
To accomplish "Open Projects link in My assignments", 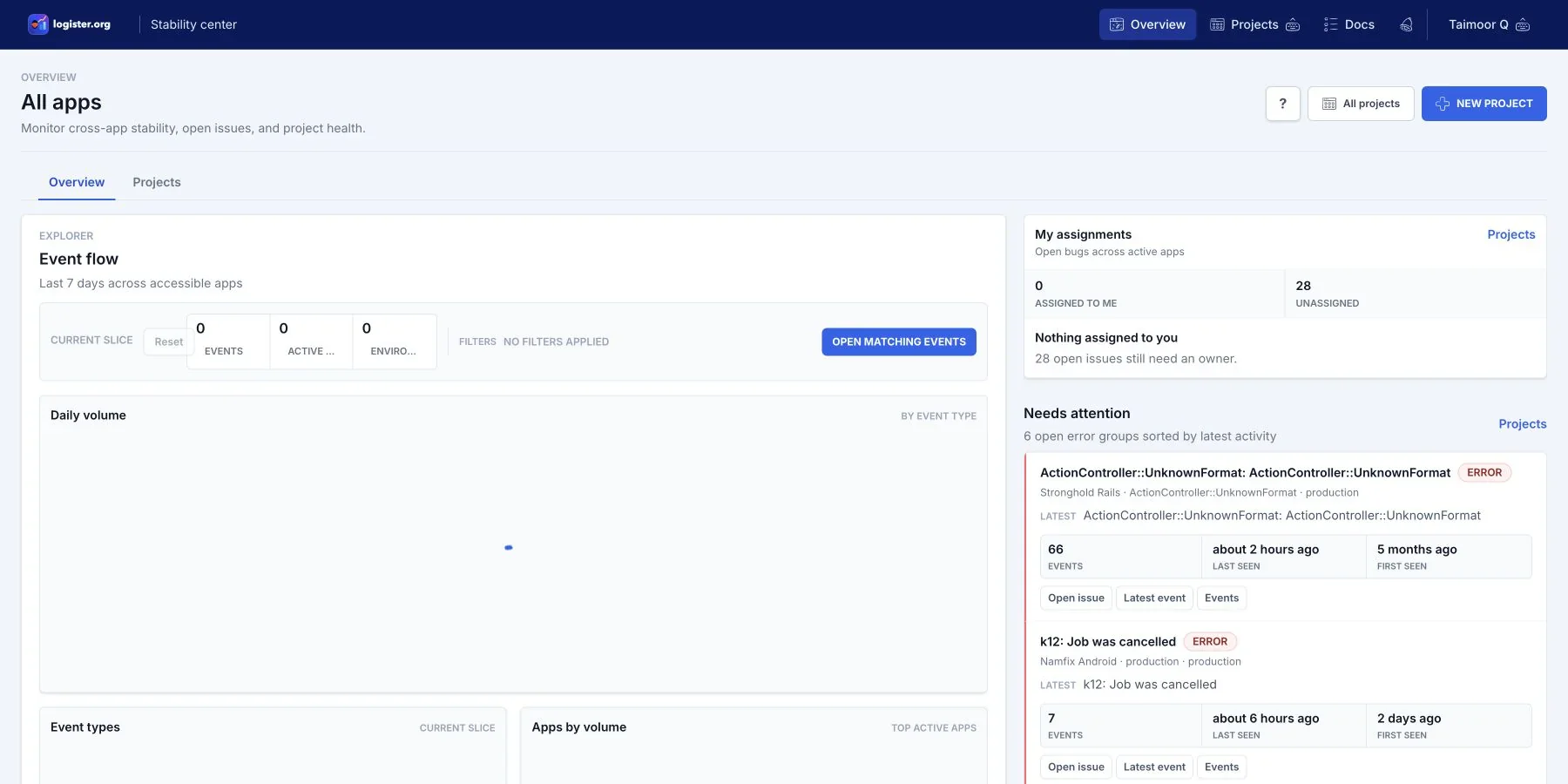I will click(x=1511, y=234).
